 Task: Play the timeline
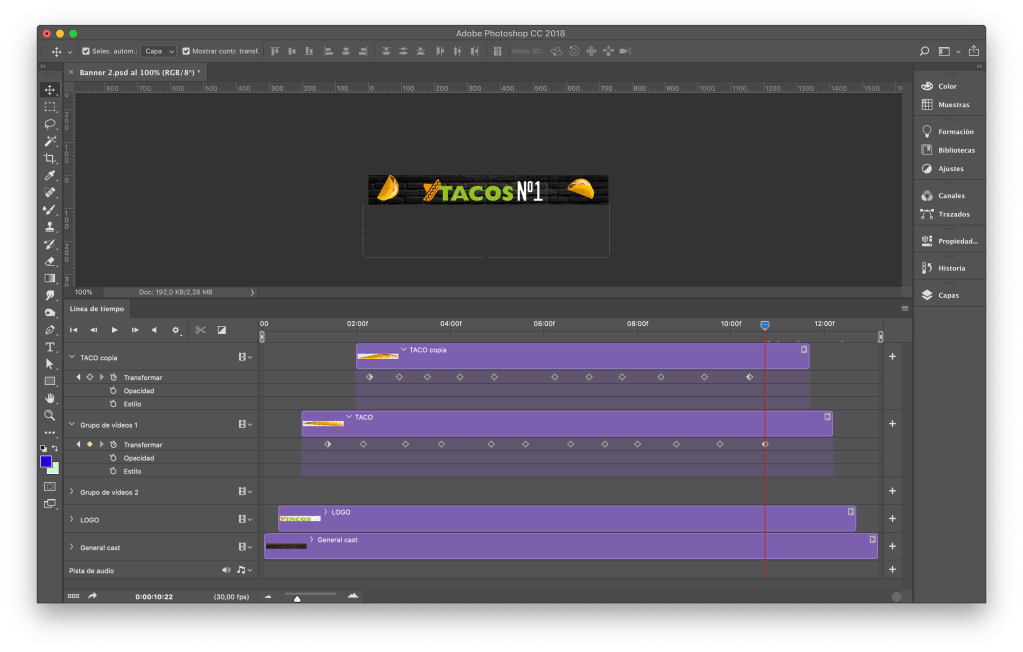[x=114, y=330]
